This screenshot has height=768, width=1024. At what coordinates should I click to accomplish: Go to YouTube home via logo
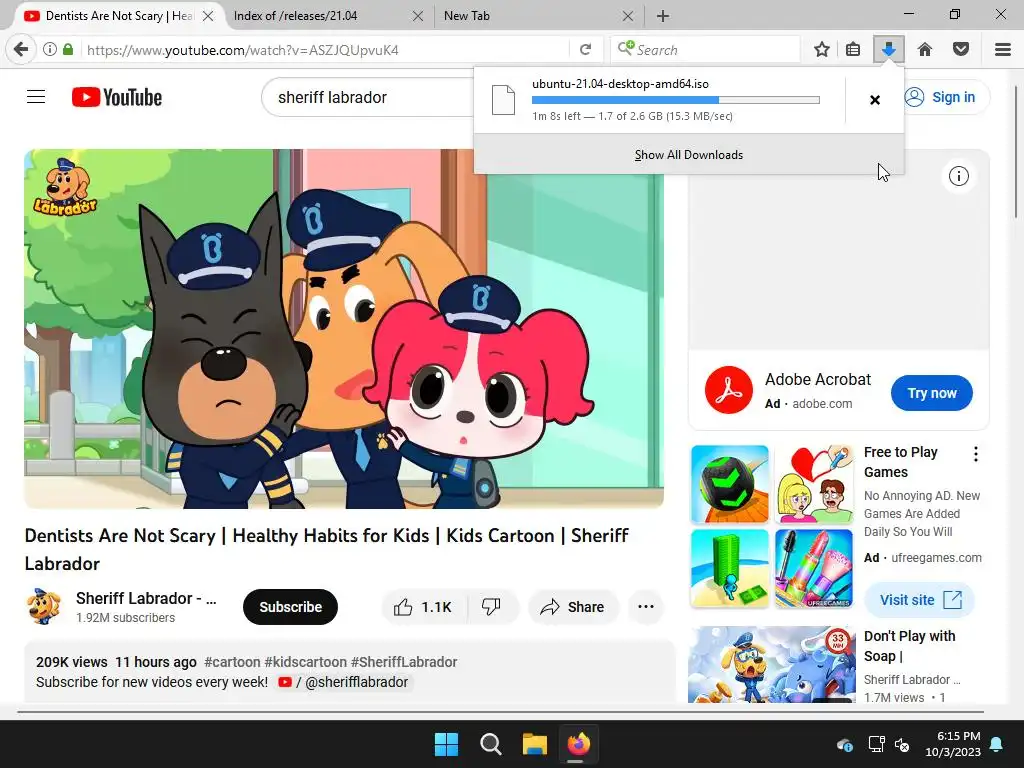click(x=117, y=97)
